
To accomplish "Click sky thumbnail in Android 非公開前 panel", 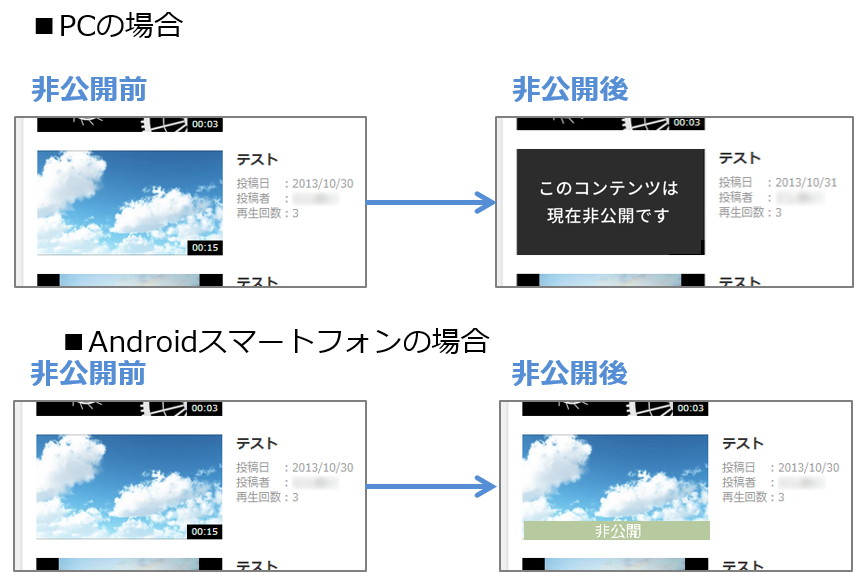I will [x=129, y=487].
